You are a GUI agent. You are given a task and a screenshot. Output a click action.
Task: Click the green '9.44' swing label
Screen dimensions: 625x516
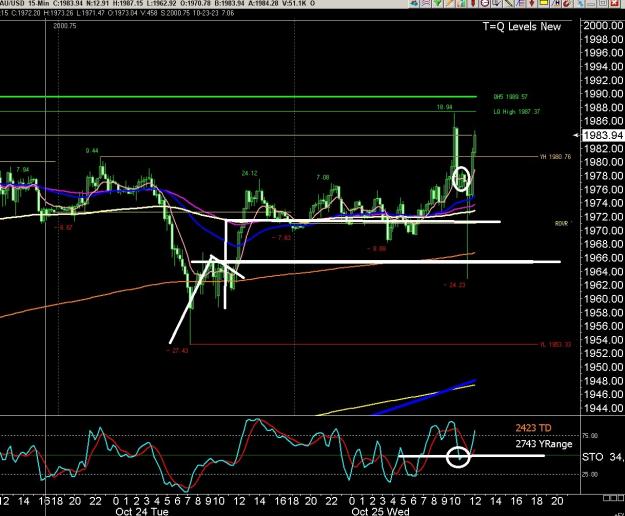tap(92, 151)
